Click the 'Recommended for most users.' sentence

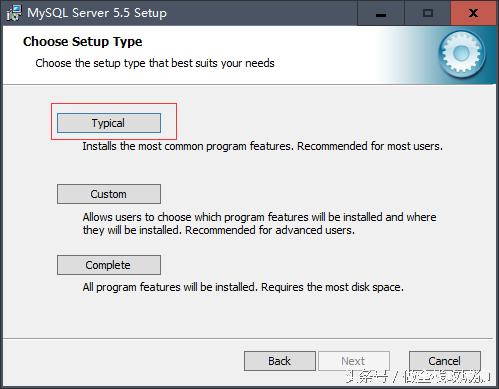pos(370,146)
